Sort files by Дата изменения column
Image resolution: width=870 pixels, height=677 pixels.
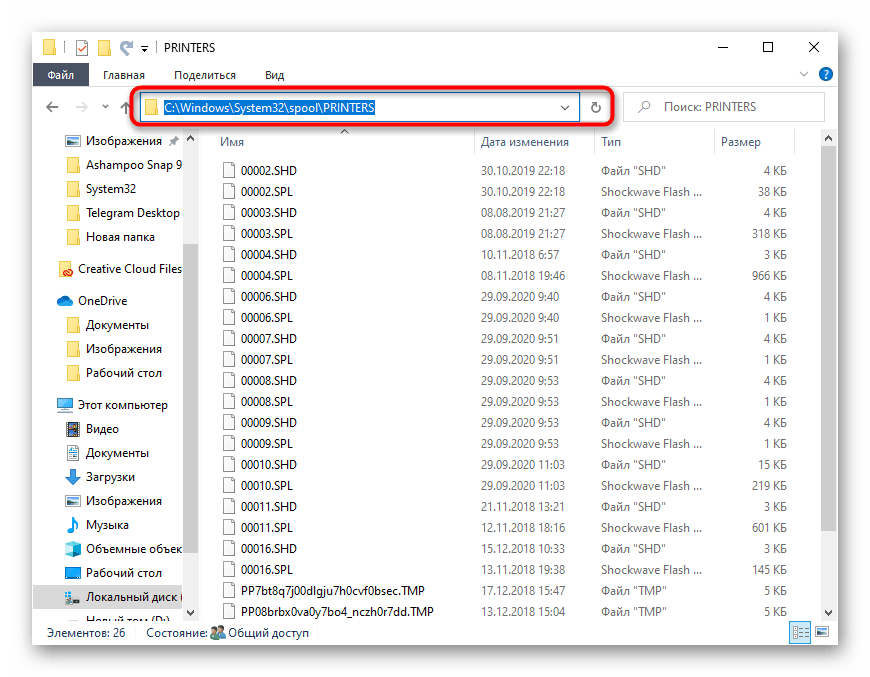pyautogui.click(x=524, y=142)
